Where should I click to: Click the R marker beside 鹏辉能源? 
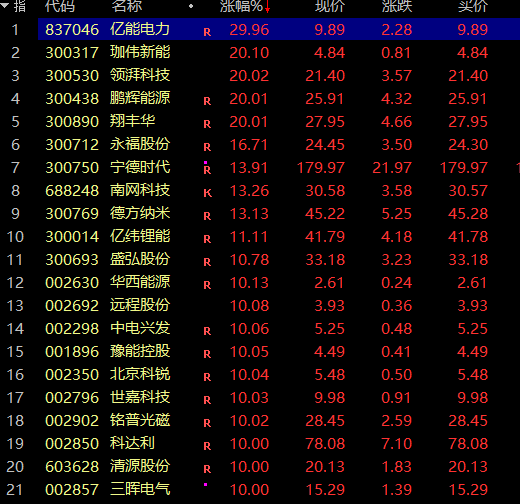207,101
